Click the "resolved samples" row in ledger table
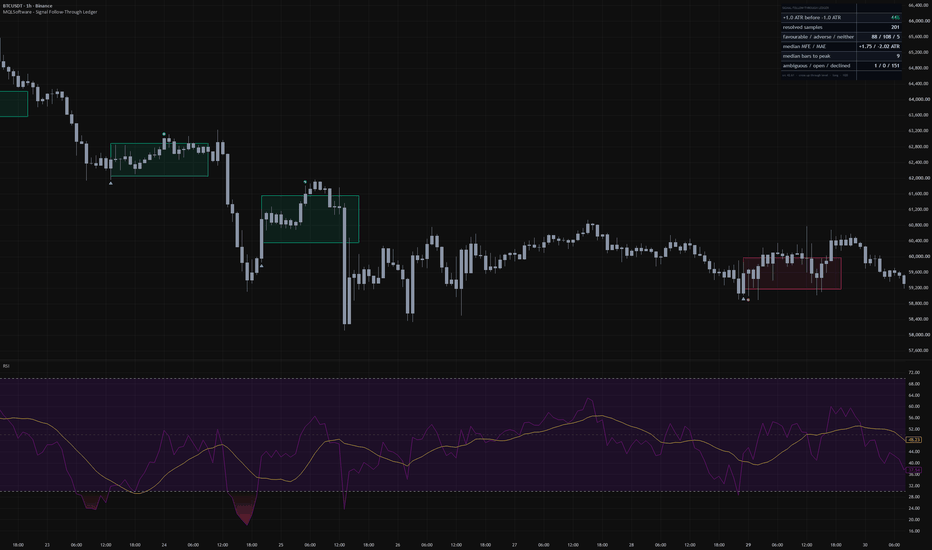The height and width of the screenshot is (550, 932). coord(841,27)
